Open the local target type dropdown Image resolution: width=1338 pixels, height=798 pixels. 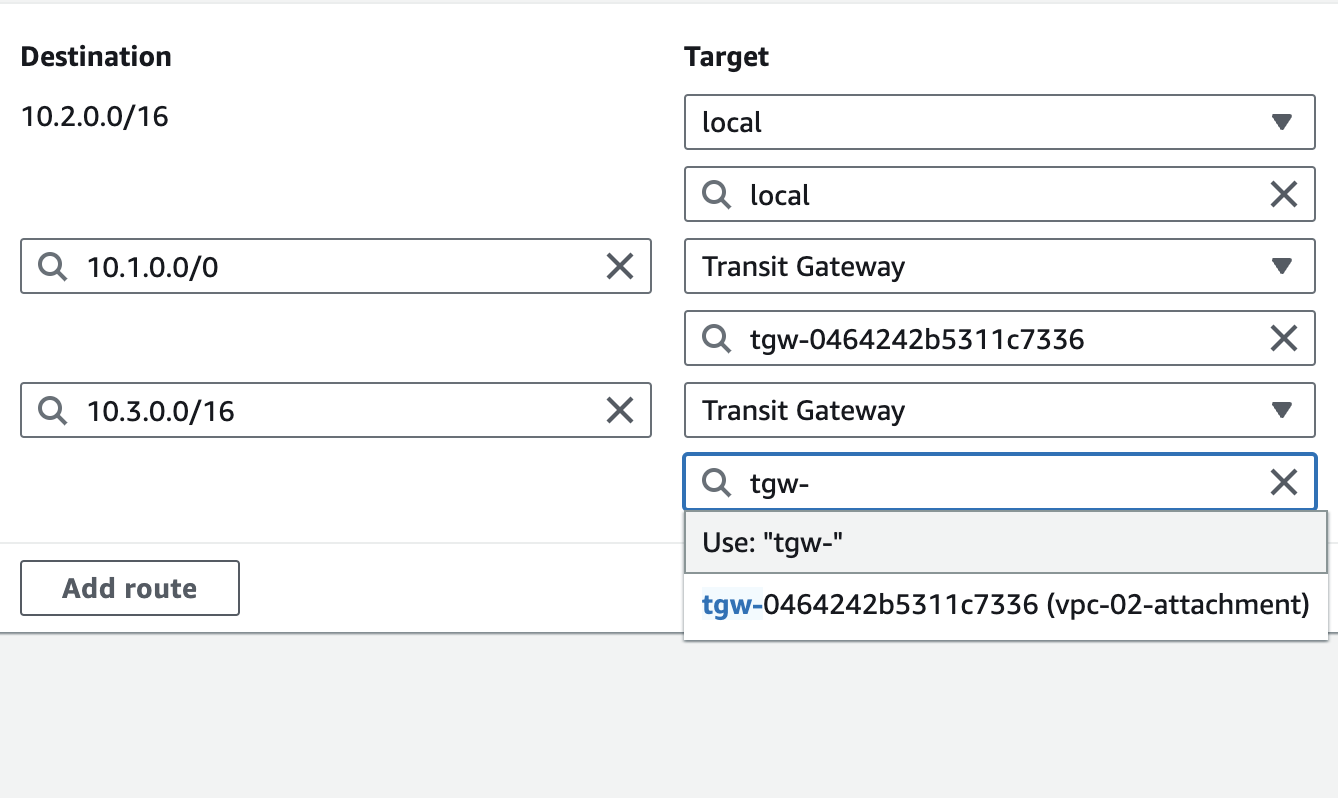coord(999,122)
